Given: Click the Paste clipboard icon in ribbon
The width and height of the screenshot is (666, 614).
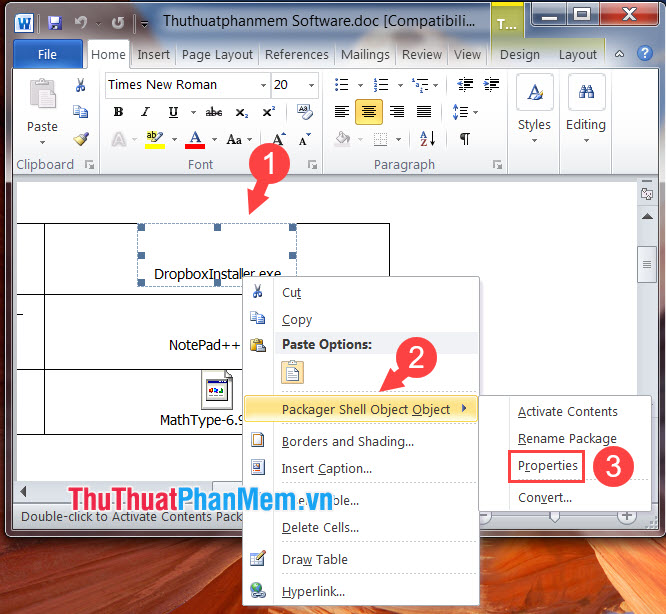Looking at the screenshot, I should 42,94.
